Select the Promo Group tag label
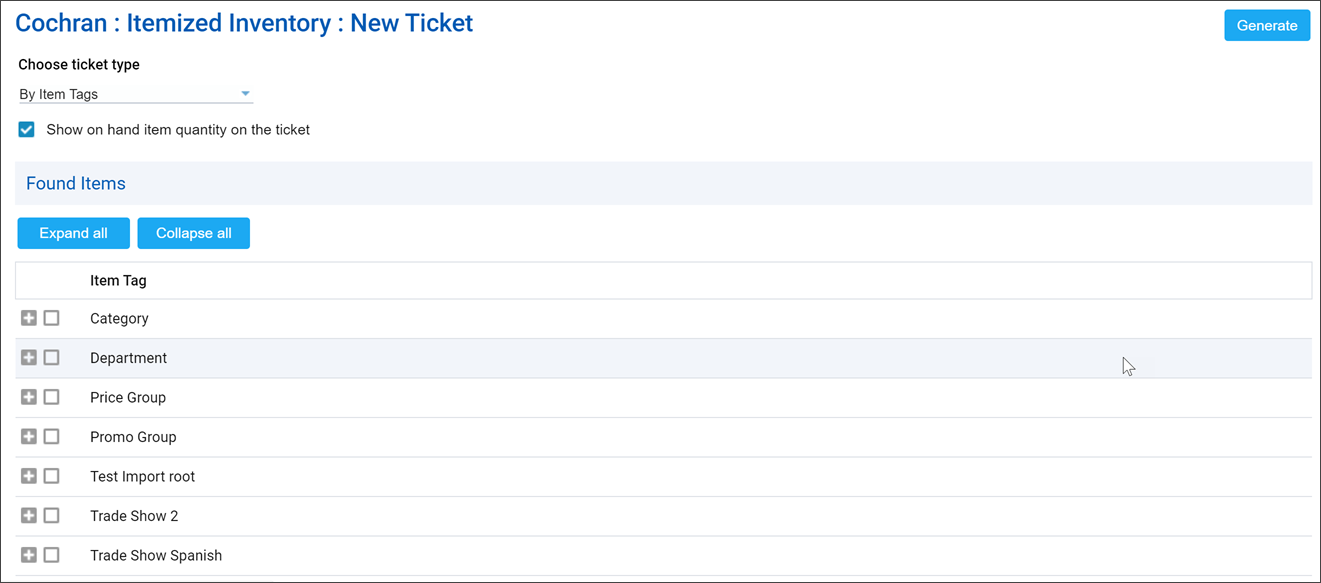 click(x=133, y=437)
